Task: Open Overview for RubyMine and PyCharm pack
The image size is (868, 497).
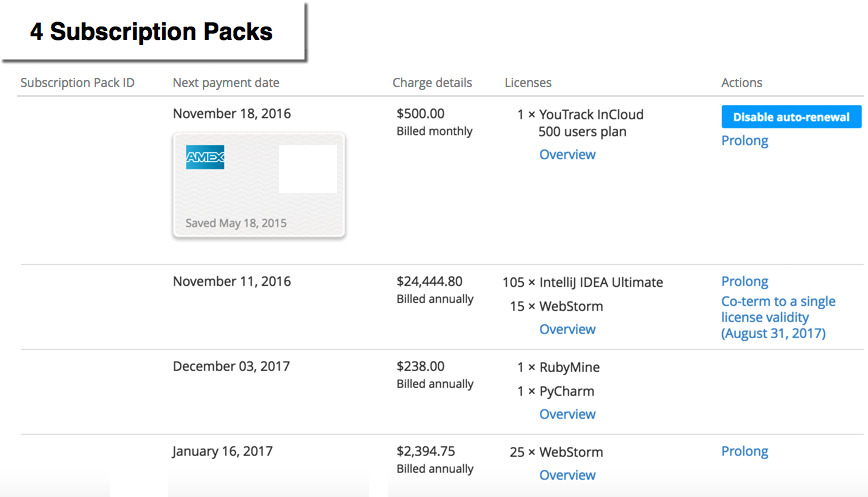Action: pos(567,414)
